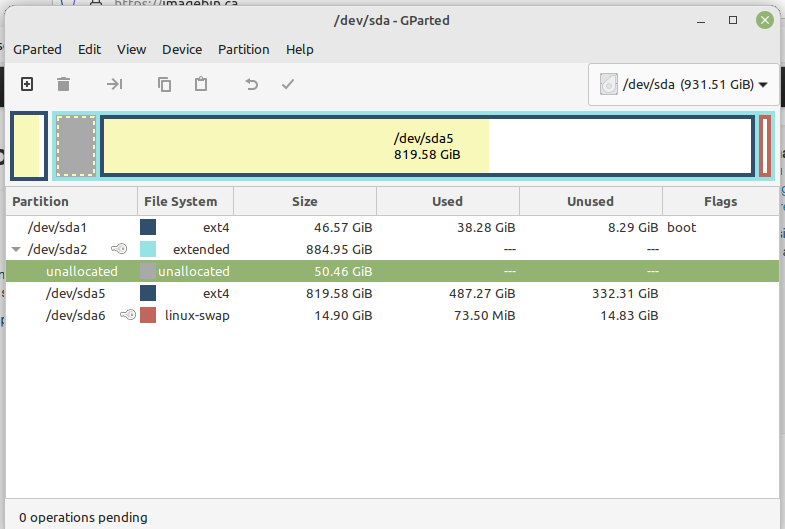Open the /dev/sda device dropdown

point(684,85)
